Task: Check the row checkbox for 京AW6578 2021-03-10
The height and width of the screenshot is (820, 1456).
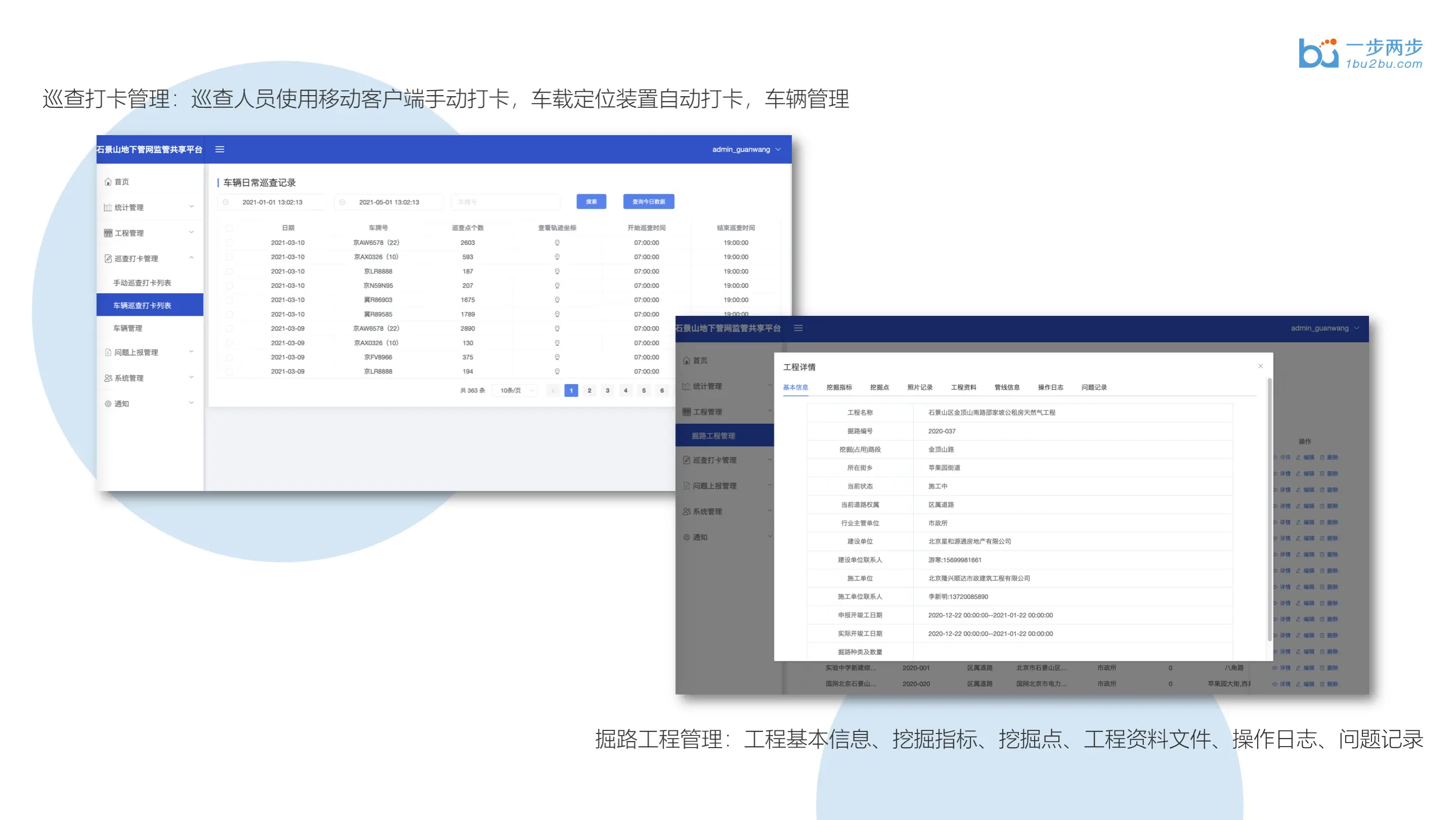Action: tap(229, 242)
